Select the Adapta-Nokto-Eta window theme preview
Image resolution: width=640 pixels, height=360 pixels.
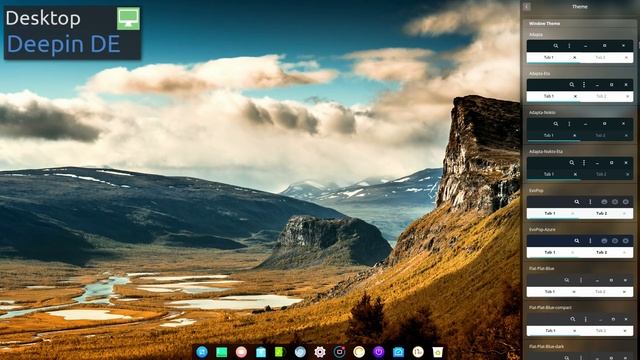(580, 168)
